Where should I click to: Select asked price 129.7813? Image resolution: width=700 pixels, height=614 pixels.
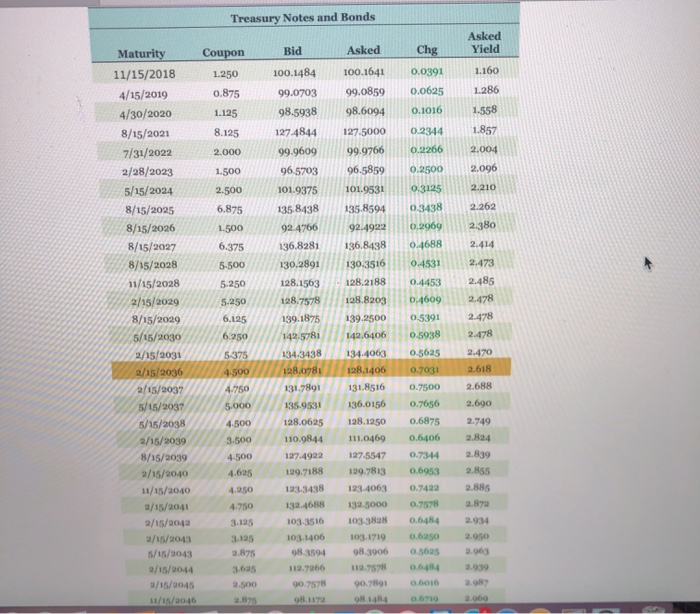[x=367, y=471]
